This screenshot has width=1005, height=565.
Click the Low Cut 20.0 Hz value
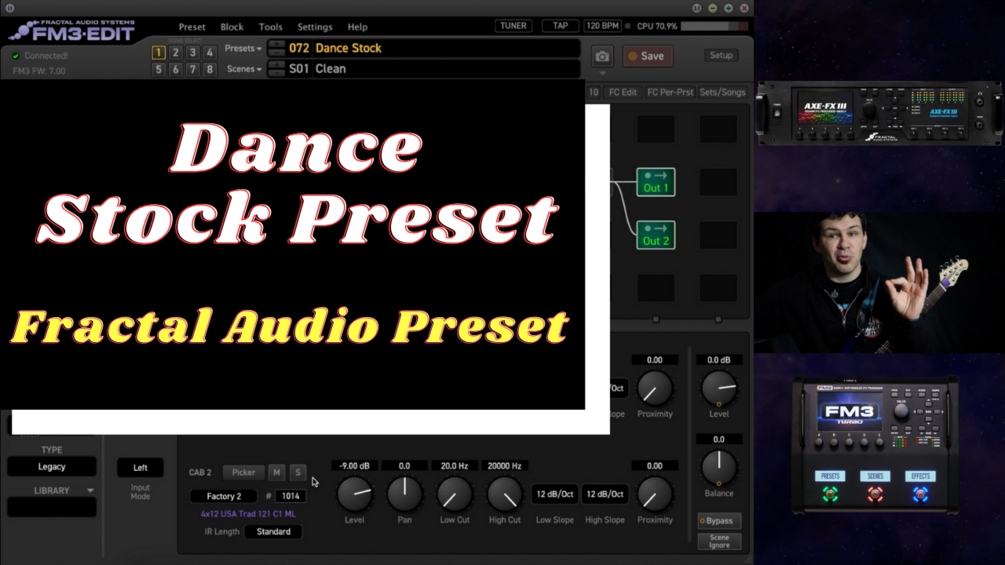click(x=454, y=466)
